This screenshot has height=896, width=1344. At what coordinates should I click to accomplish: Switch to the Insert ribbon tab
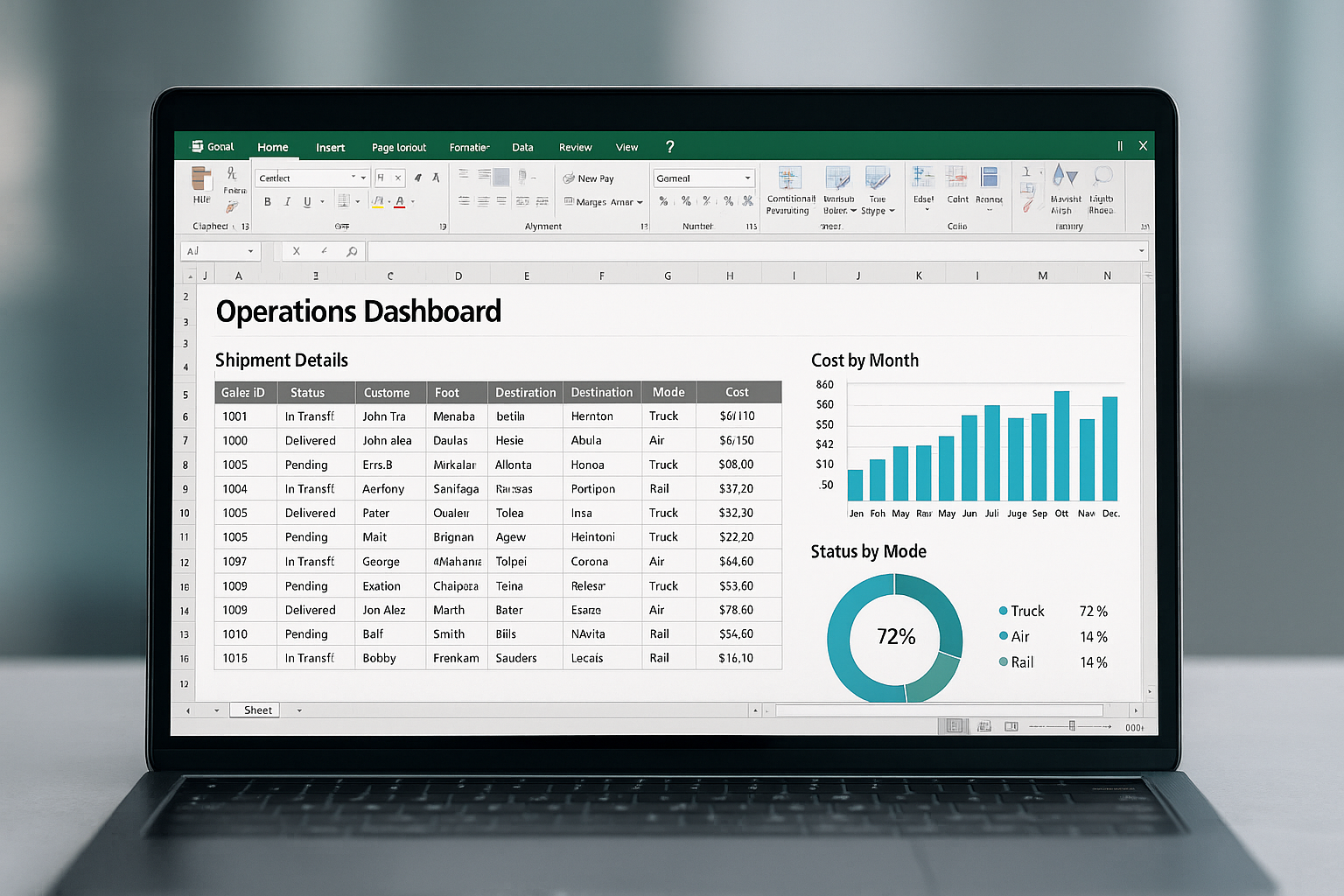[x=331, y=147]
